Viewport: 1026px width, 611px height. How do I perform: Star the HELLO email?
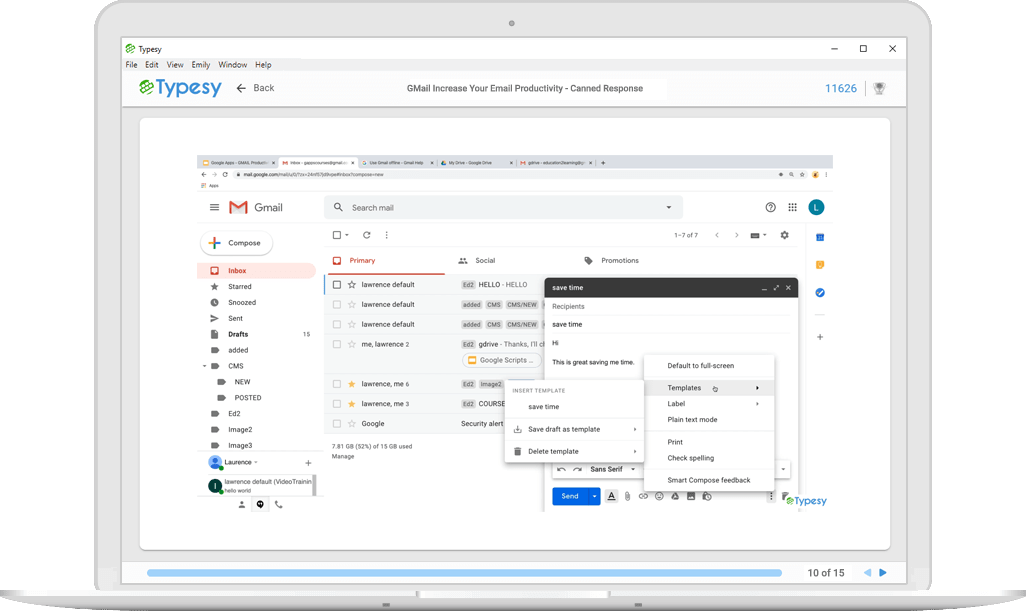[x=352, y=285]
